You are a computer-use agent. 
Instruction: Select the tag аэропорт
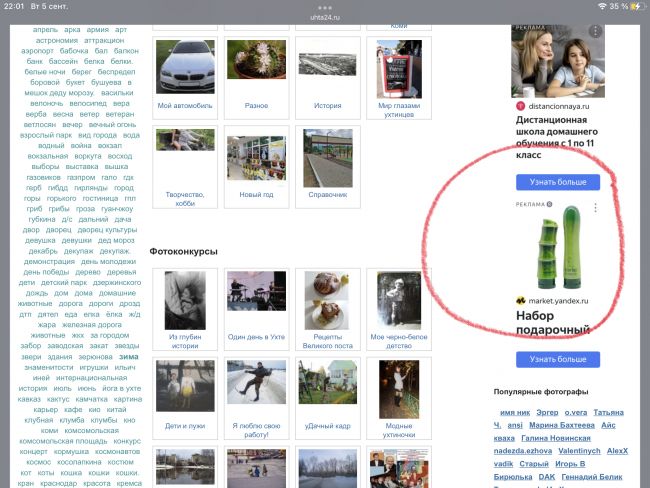pos(37,51)
